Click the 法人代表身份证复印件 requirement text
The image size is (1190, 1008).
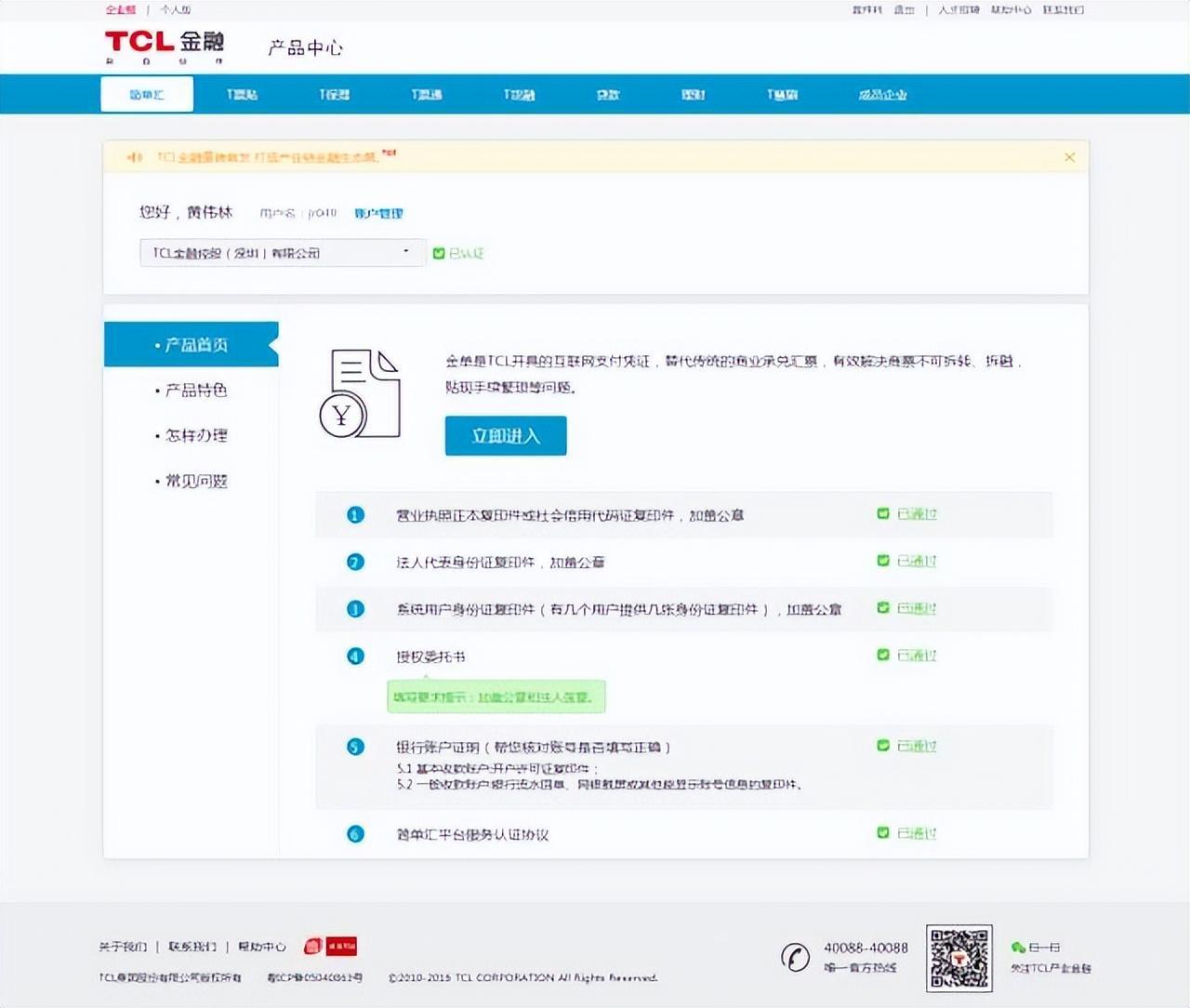pos(500,563)
